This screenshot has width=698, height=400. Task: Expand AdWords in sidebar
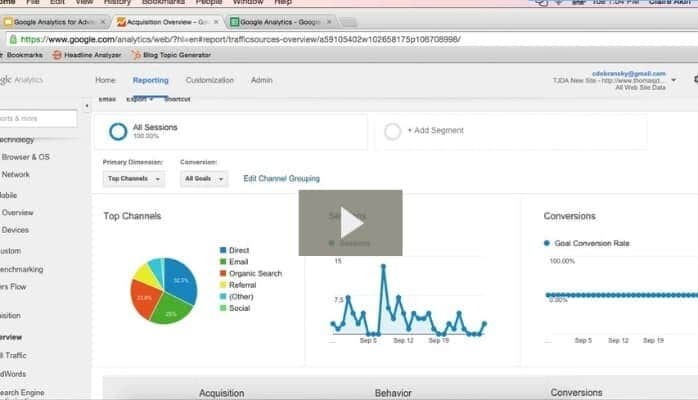[x=13, y=374]
